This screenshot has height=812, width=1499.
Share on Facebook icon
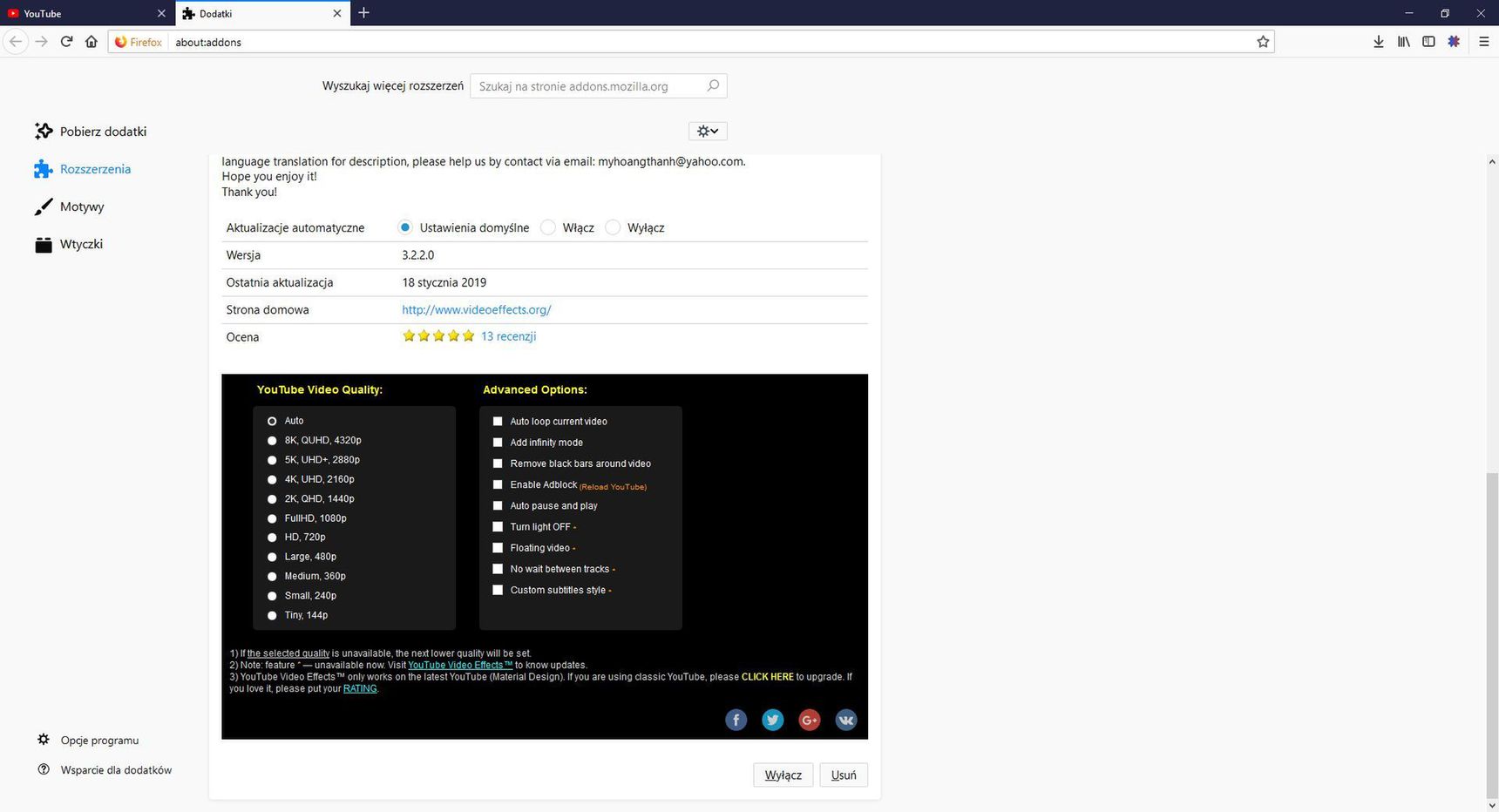(736, 720)
